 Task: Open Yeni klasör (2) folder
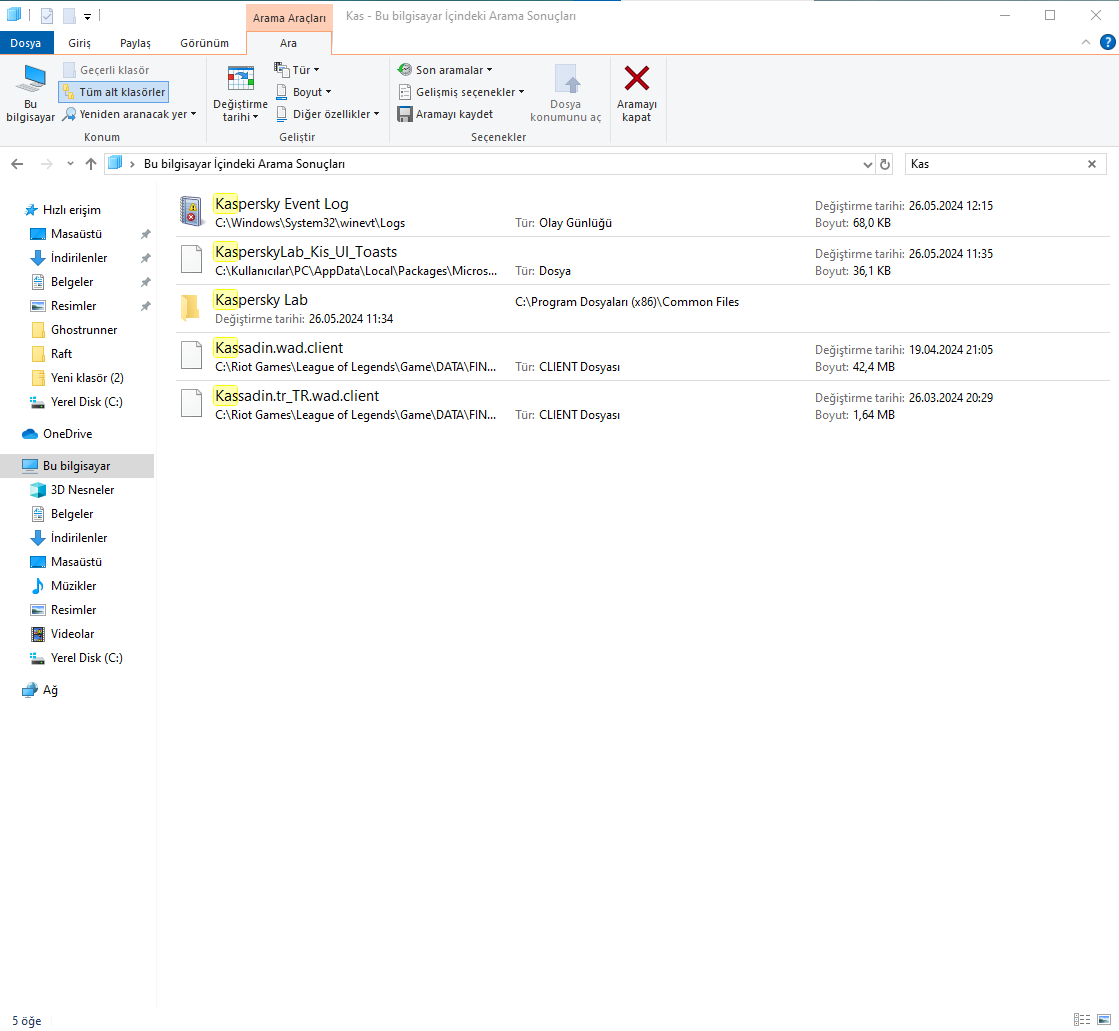[x=86, y=378]
